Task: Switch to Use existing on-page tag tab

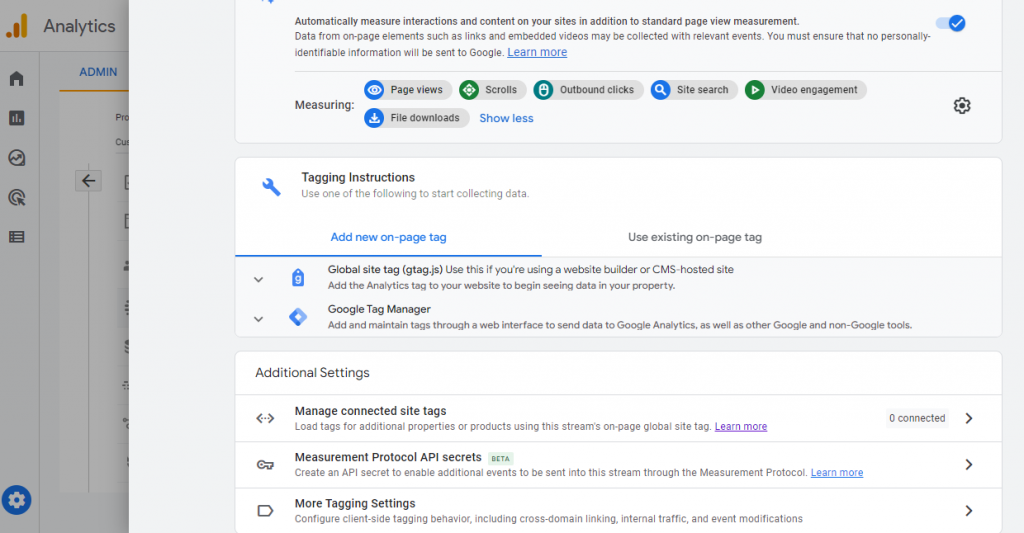Action: click(694, 237)
